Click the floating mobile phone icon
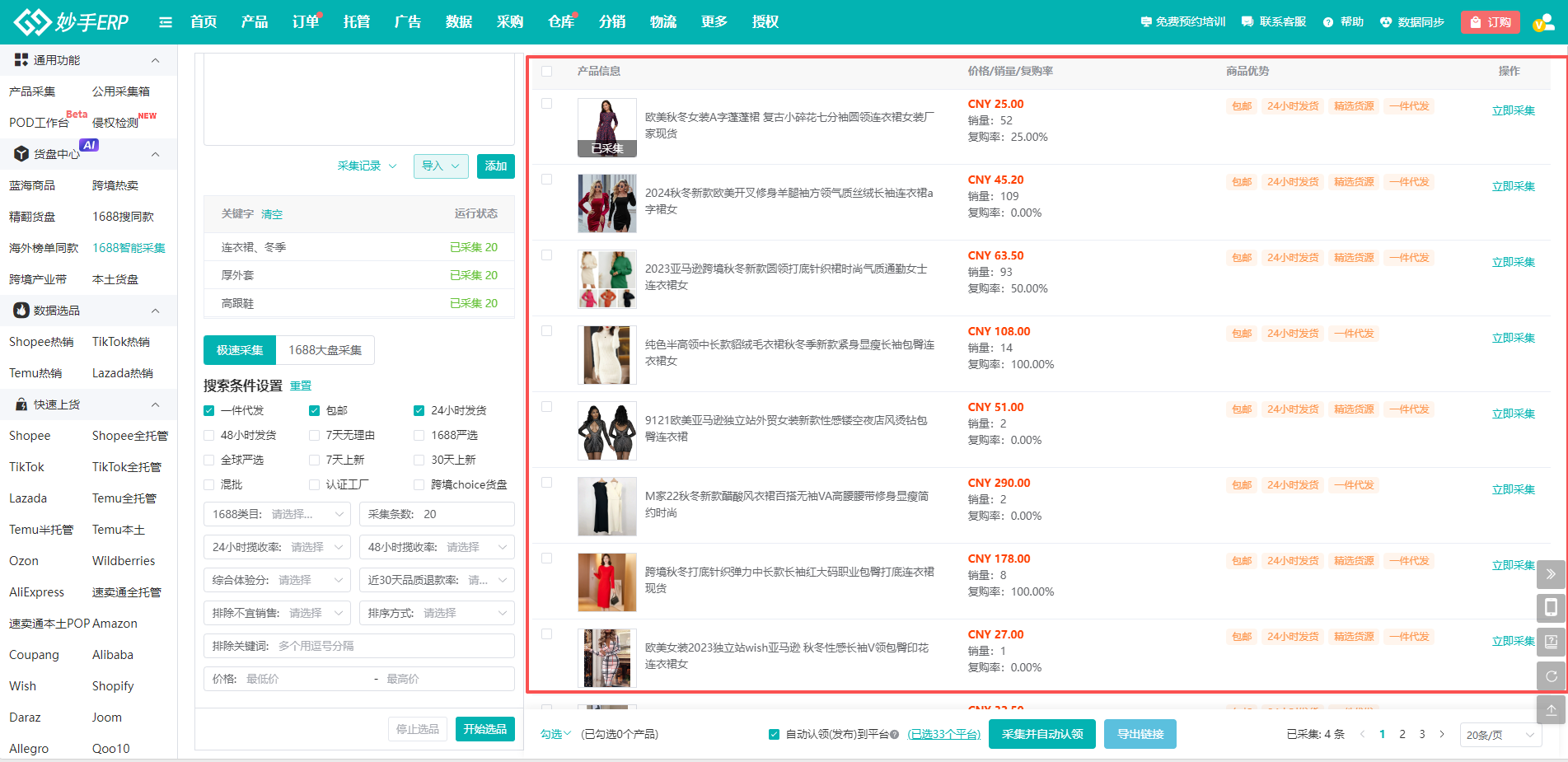The height and width of the screenshot is (762, 1568). pos(1551,608)
